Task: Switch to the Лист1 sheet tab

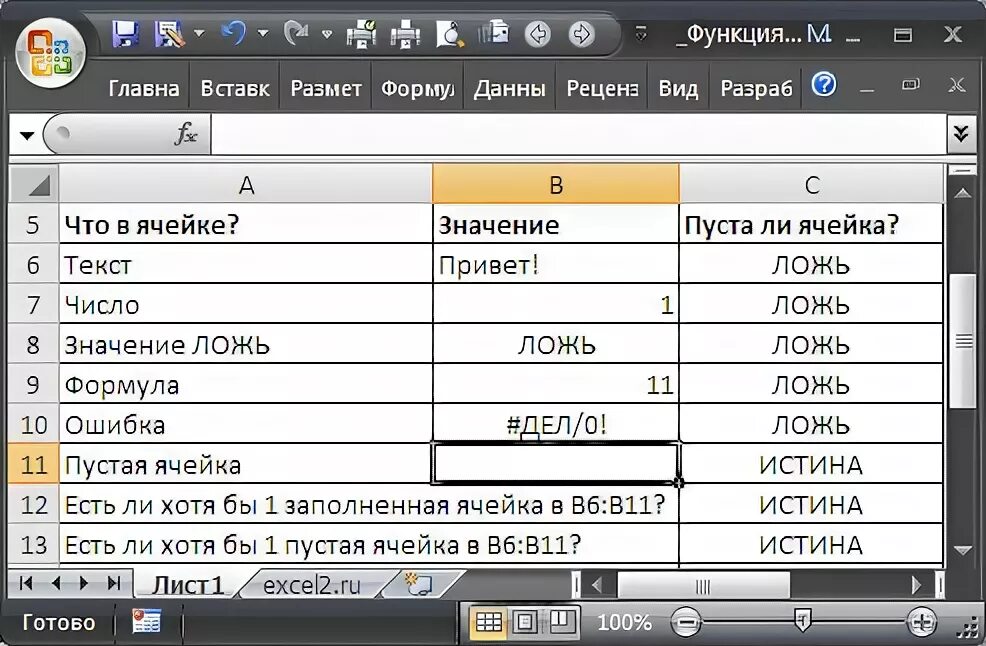Action: [189, 585]
